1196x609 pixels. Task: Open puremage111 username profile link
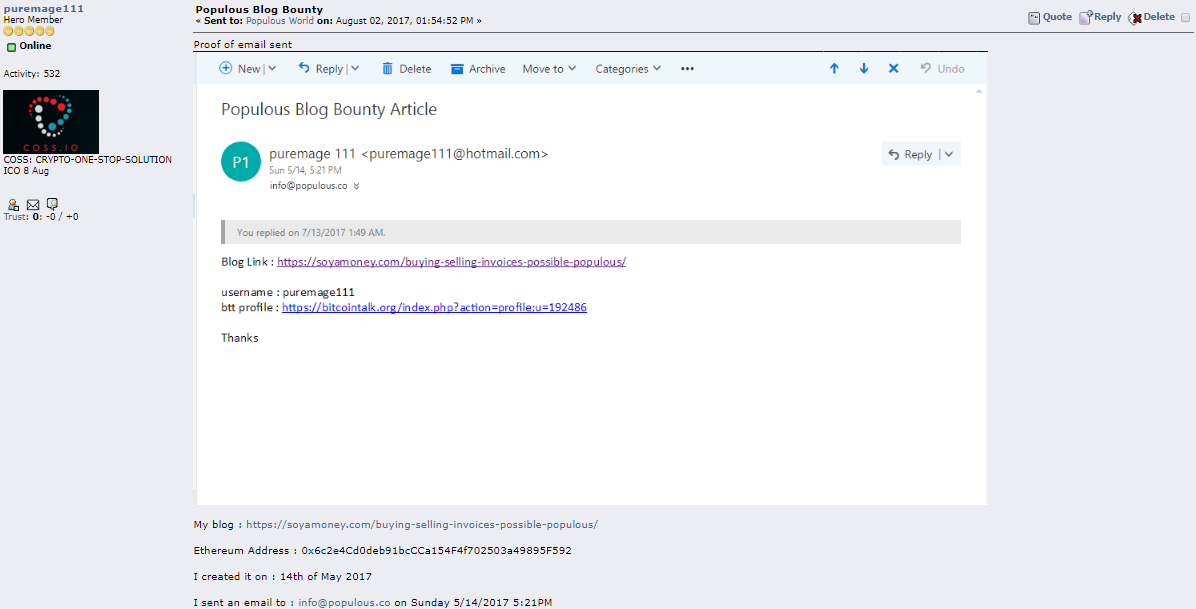(x=43, y=8)
